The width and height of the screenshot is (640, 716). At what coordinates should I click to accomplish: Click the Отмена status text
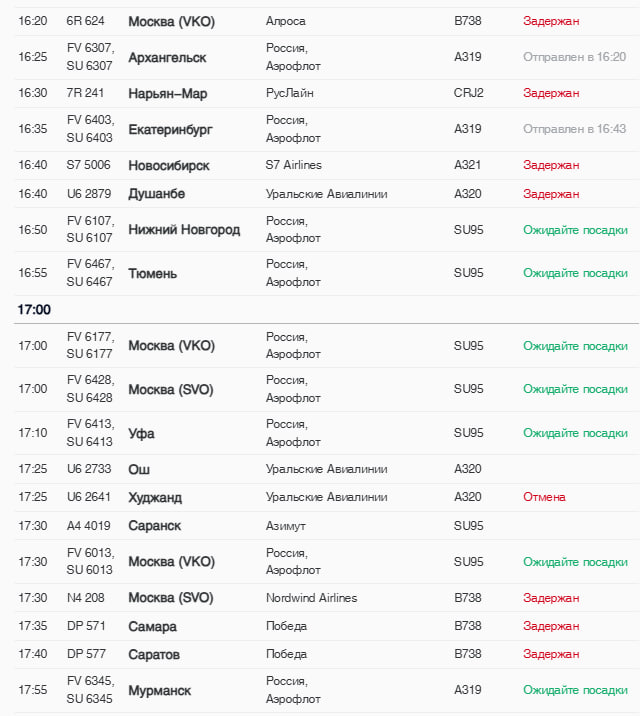(x=544, y=497)
